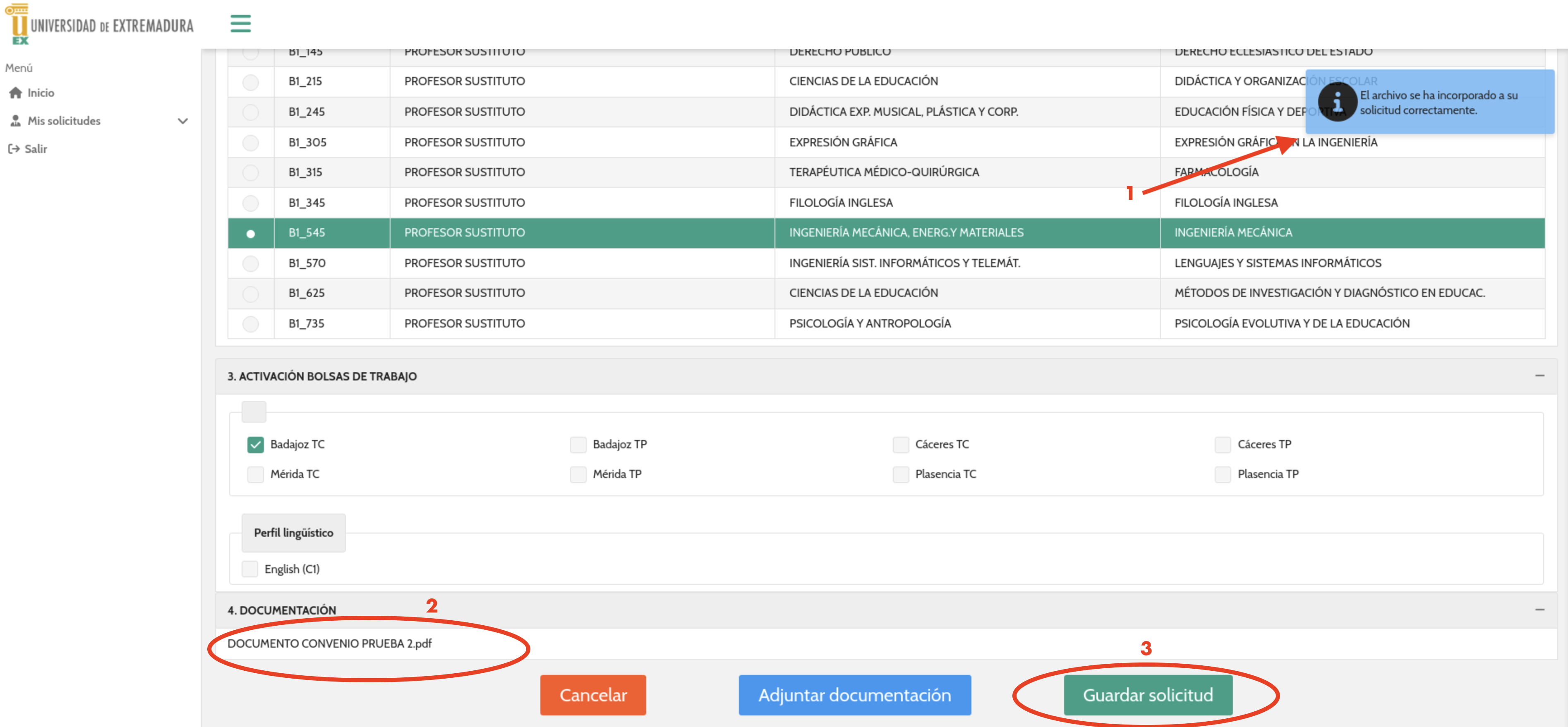Click Salir in the side menu
This screenshot has height=727, width=1568.
(x=35, y=148)
